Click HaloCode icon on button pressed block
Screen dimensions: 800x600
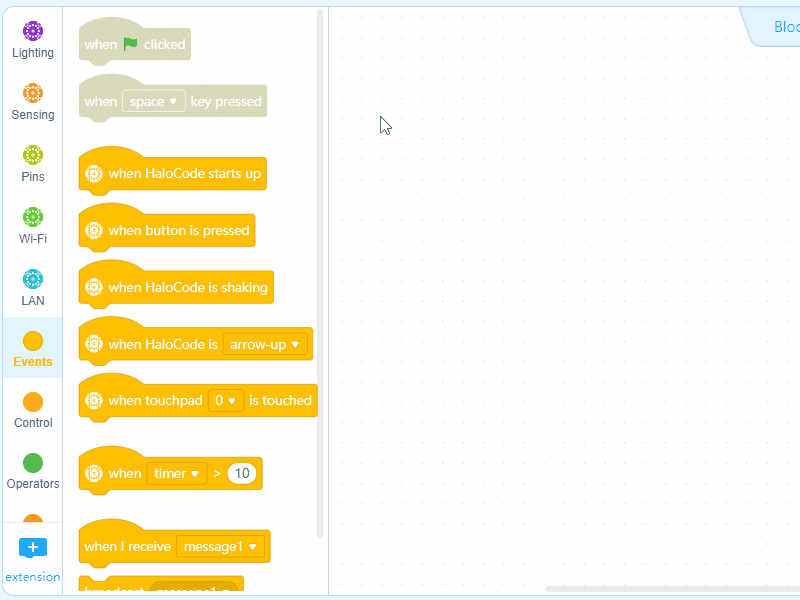point(94,231)
